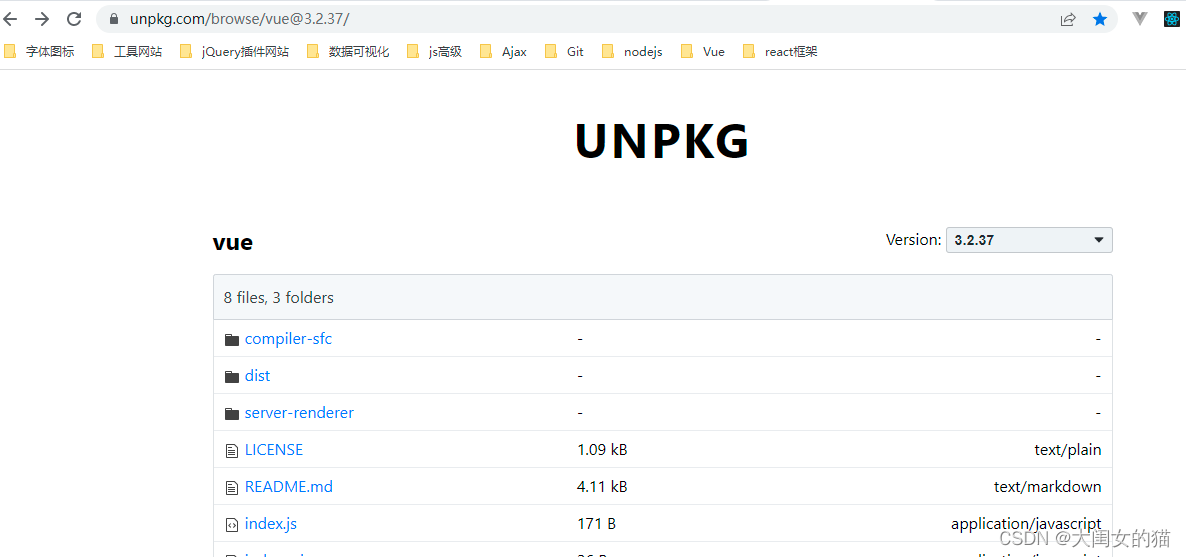Click the '8 files, 3 folders' summary
Viewport: 1186px width, 557px height.
point(278,297)
